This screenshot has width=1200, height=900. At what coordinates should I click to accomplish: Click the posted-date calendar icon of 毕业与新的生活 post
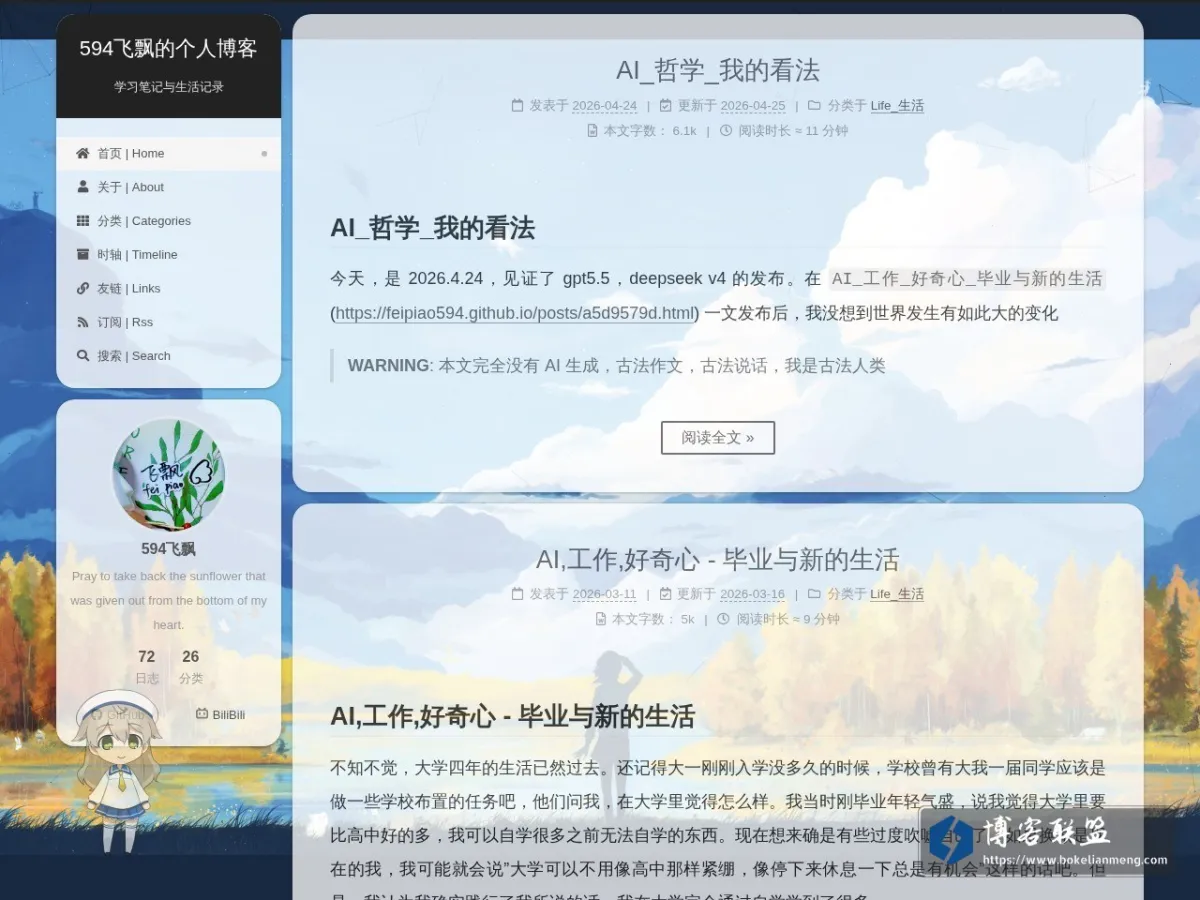coord(517,594)
